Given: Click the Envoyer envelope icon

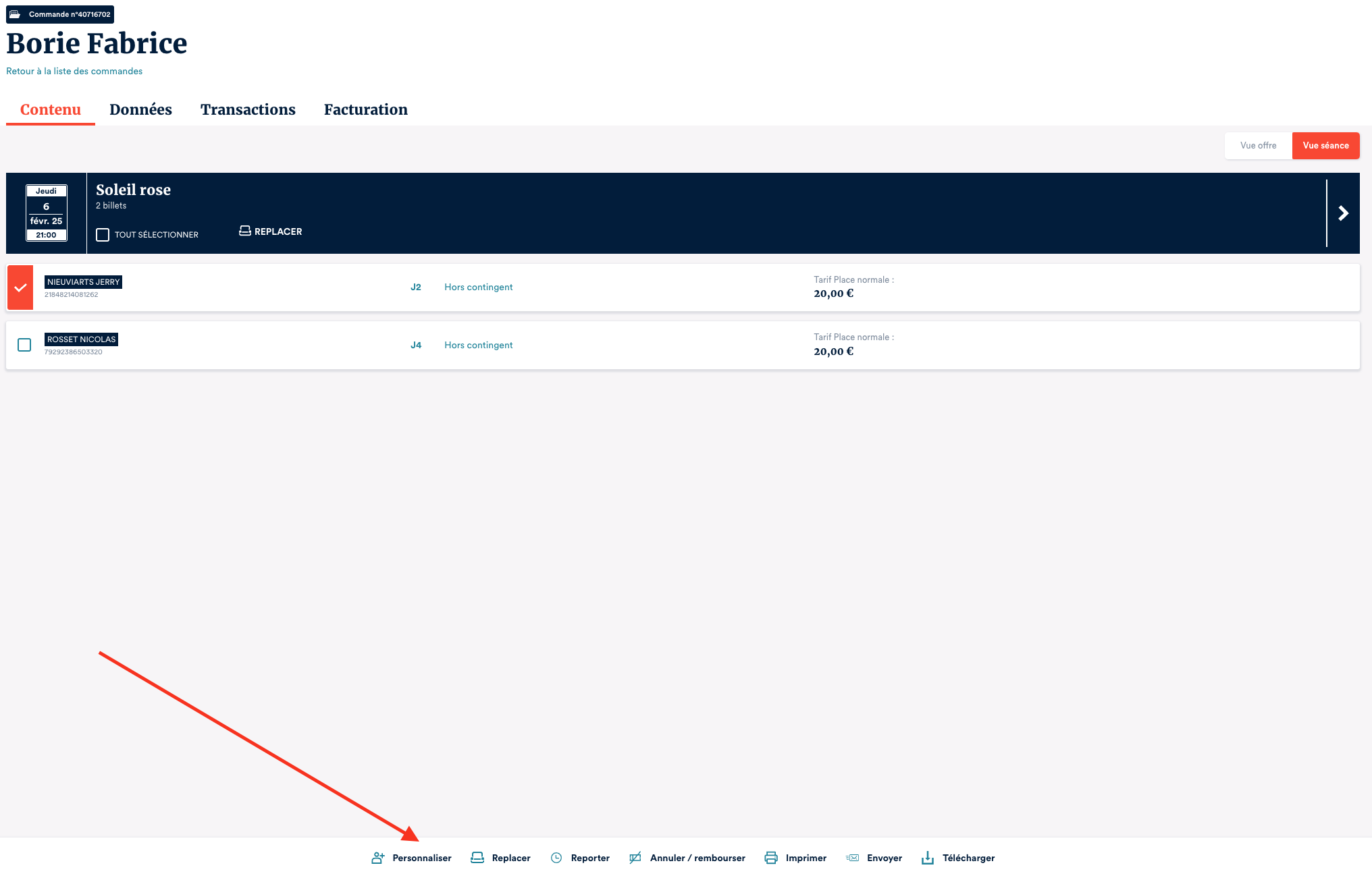Looking at the screenshot, I should (853, 858).
